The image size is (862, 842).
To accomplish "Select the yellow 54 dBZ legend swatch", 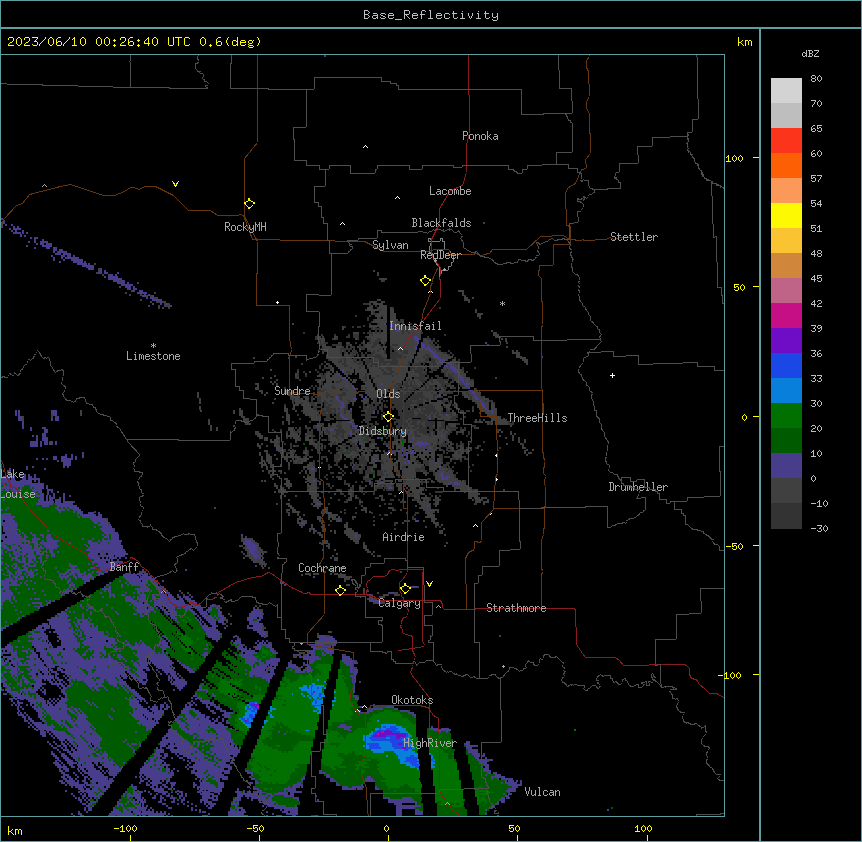I will (786, 215).
